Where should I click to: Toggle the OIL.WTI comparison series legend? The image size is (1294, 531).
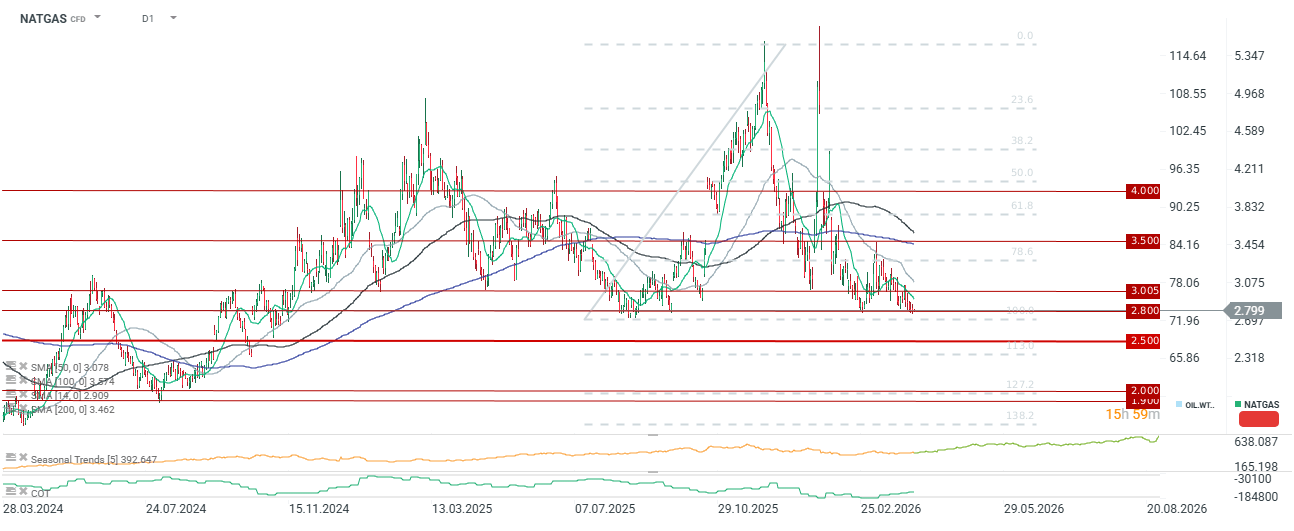pos(1195,404)
